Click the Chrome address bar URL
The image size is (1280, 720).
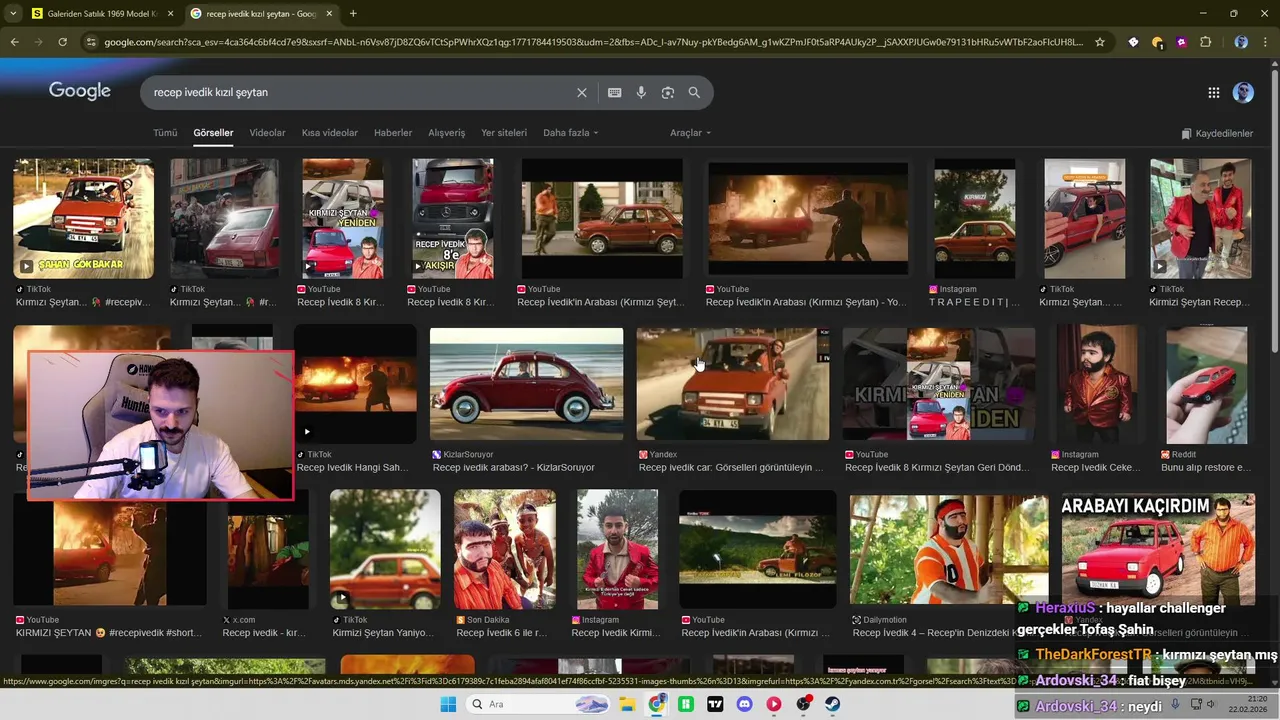[593, 42]
